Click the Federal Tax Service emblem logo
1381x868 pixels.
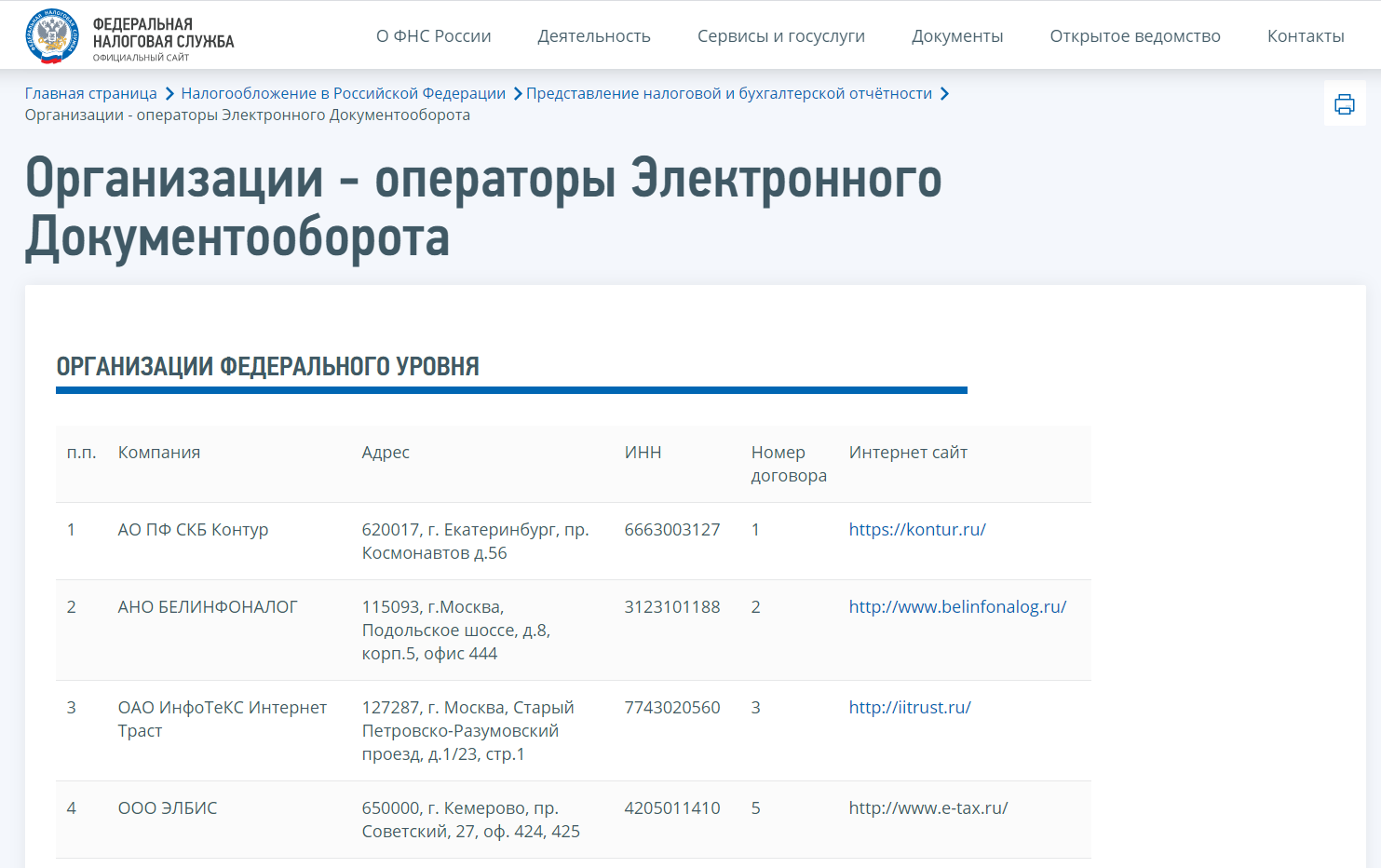click(52, 35)
